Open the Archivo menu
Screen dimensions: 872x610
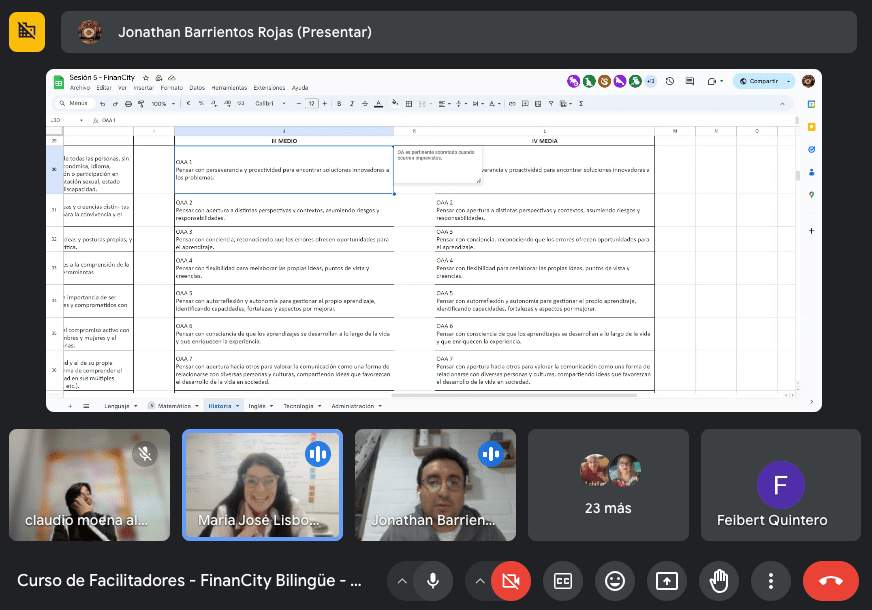(x=80, y=88)
